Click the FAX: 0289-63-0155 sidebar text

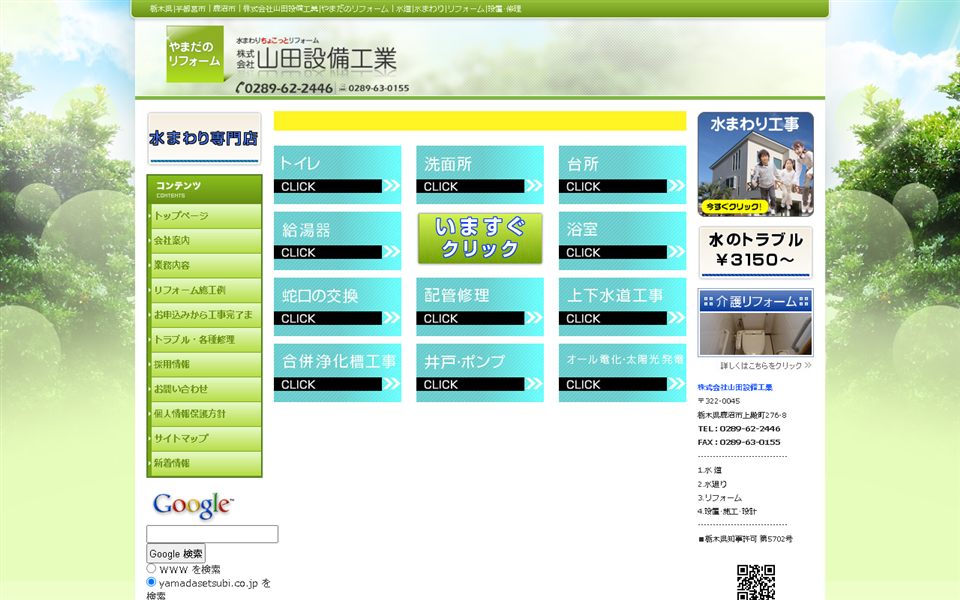[739, 442]
